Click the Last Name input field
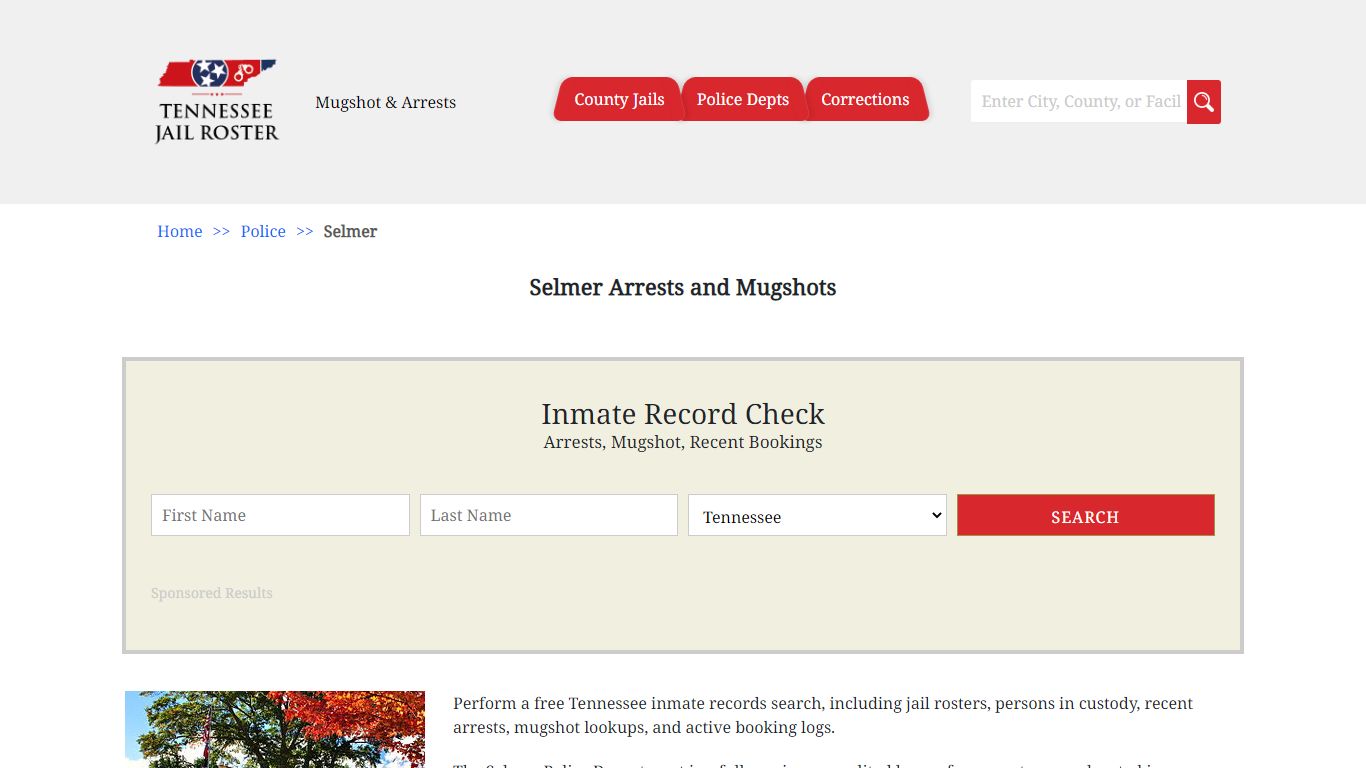 pos(549,515)
